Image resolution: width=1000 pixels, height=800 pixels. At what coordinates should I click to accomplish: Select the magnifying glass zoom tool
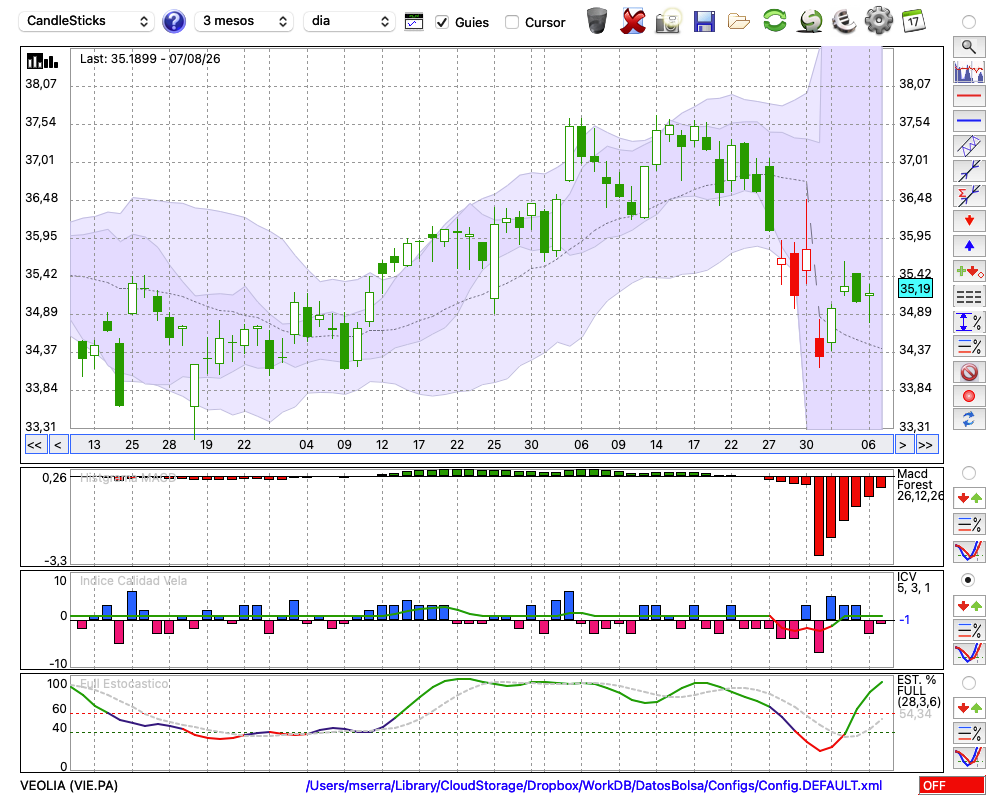pyautogui.click(x=969, y=47)
